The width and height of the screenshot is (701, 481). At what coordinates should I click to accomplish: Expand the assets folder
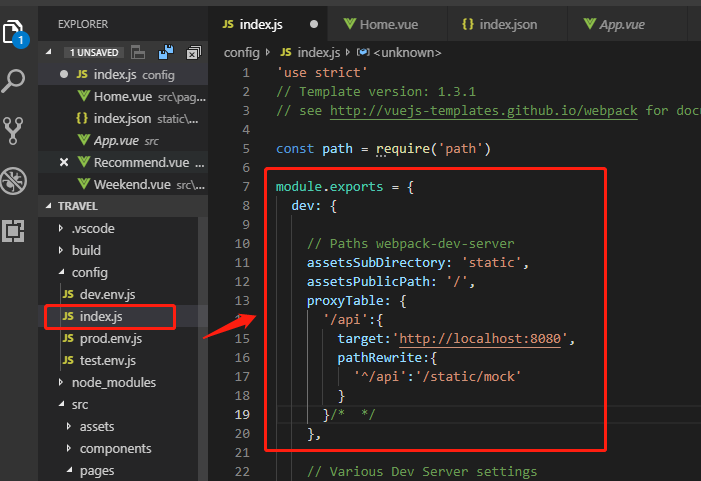coord(69,426)
